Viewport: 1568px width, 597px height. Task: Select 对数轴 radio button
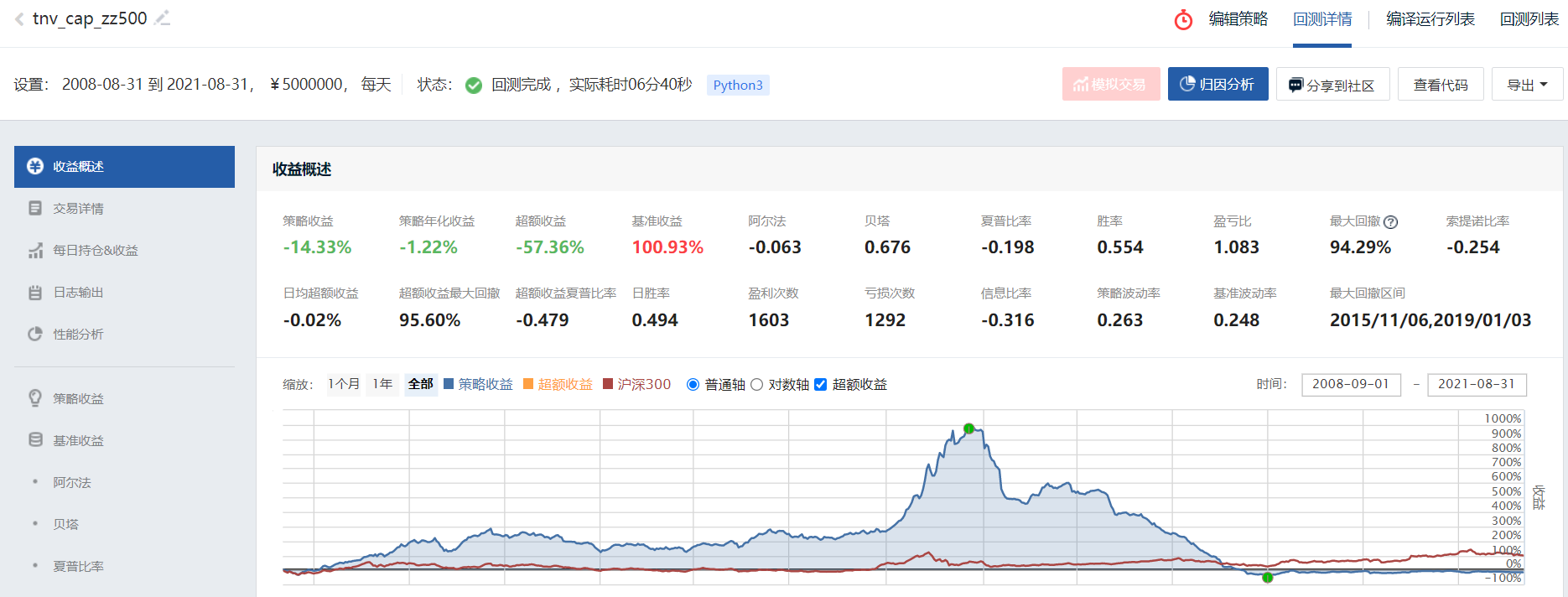point(756,384)
